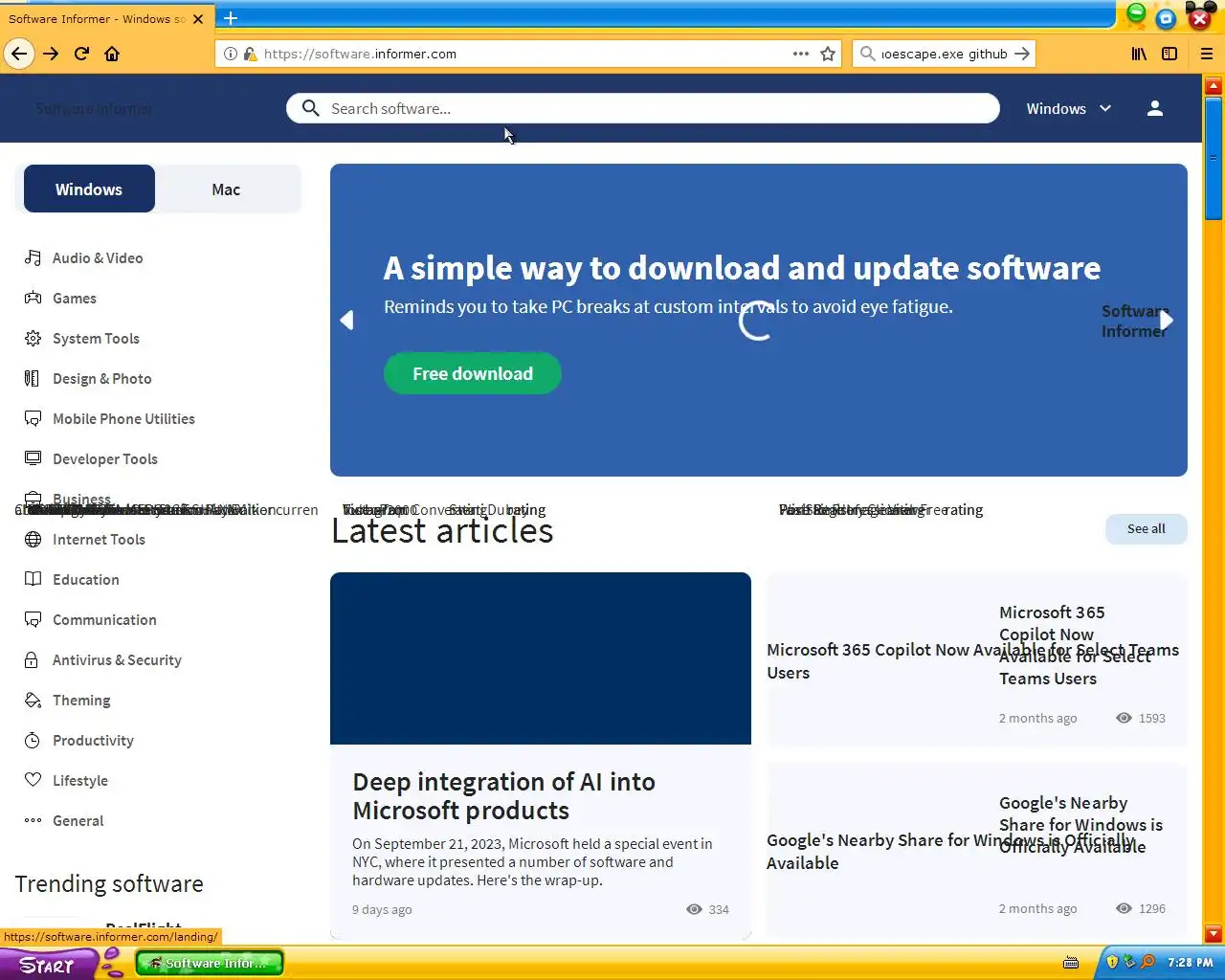
Task: Click the view count 1593 eye icon
Action: [1124, 719]
